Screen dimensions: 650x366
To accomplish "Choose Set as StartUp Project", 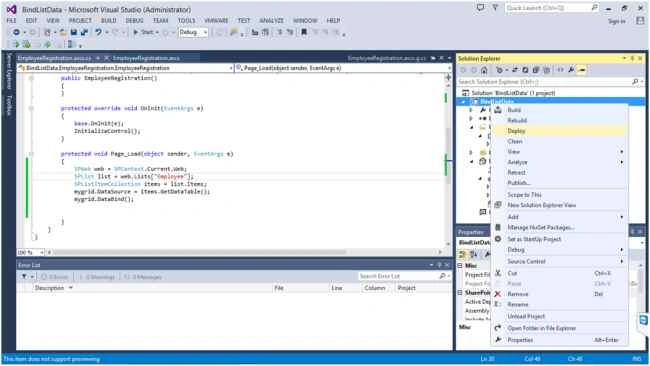I will coord(559,239).
